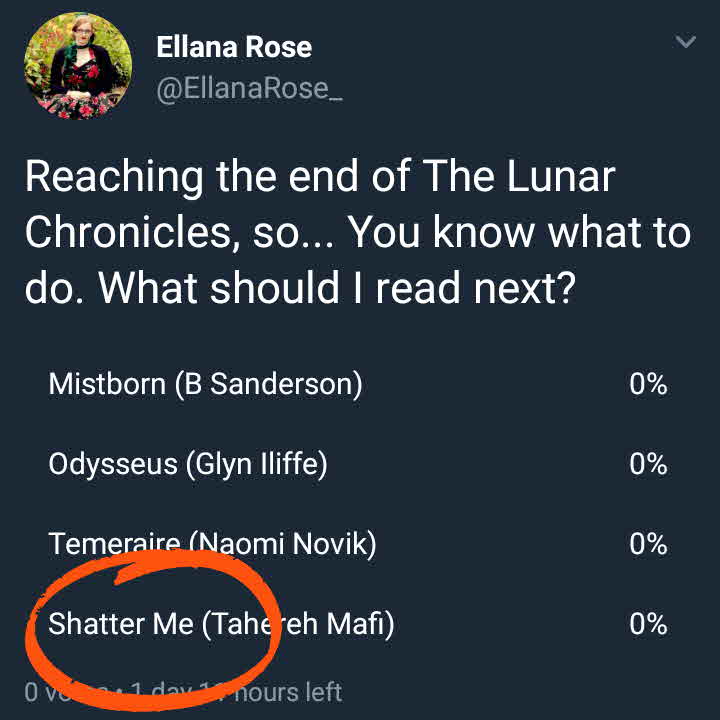Image resolution: width=720 pixels, height=720 pixels.
Task: Click the 0% result beside Shatter Me
Action: point(648,624)
